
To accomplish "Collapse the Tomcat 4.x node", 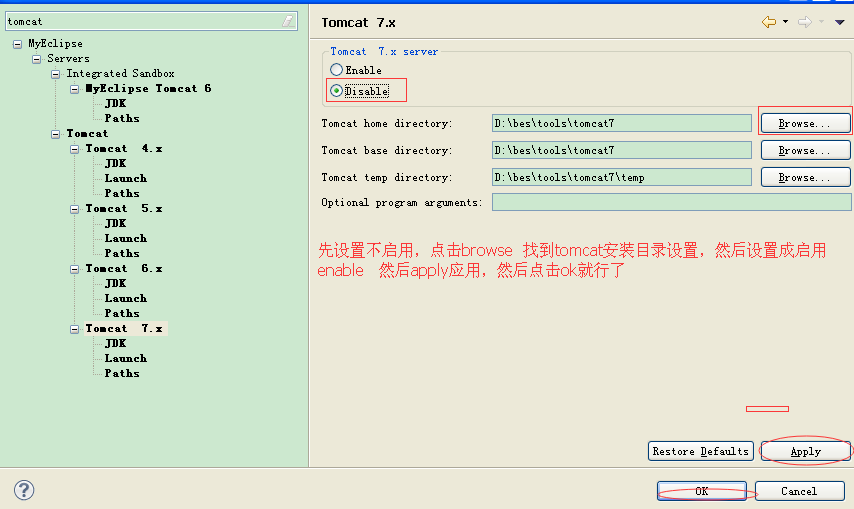I will click(75, 149).
